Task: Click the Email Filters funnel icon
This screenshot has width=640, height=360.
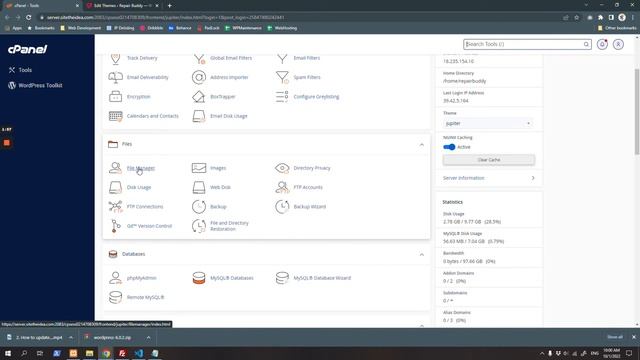Action: (282, 58)
